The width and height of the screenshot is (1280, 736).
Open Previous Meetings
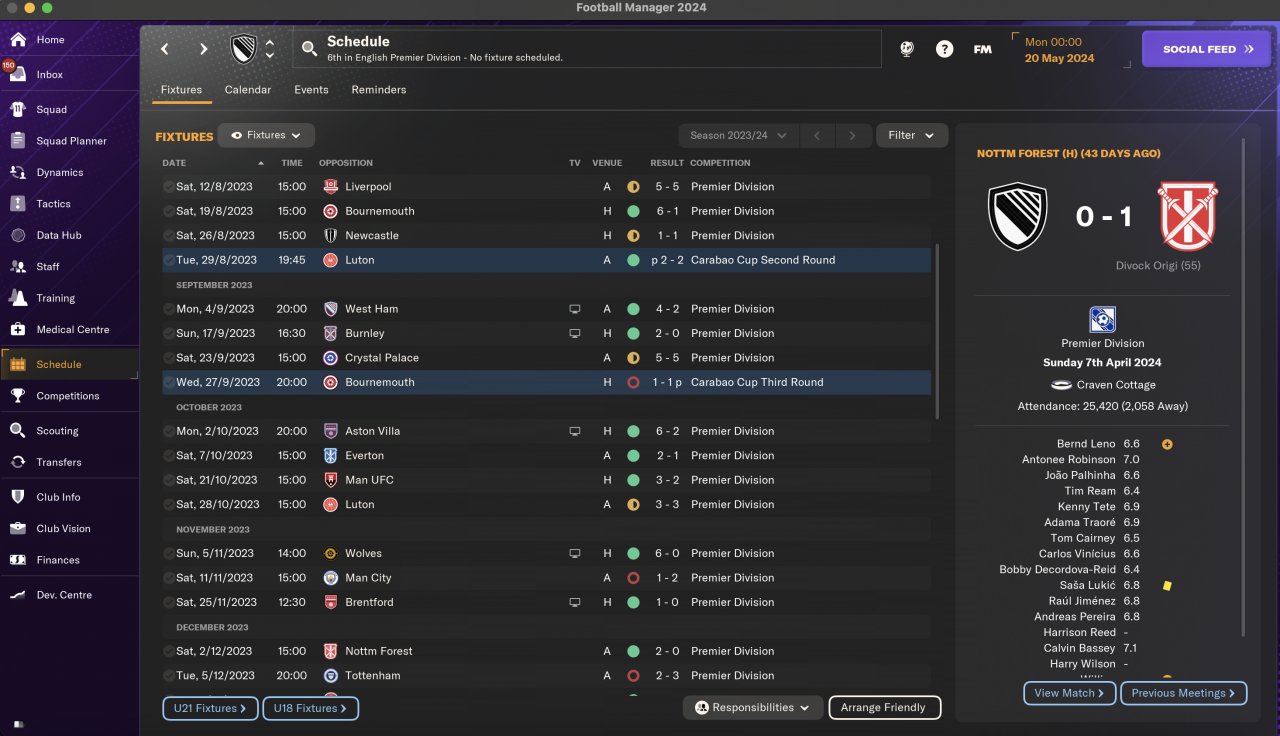pyautogui.click(x=1184, y=693)
